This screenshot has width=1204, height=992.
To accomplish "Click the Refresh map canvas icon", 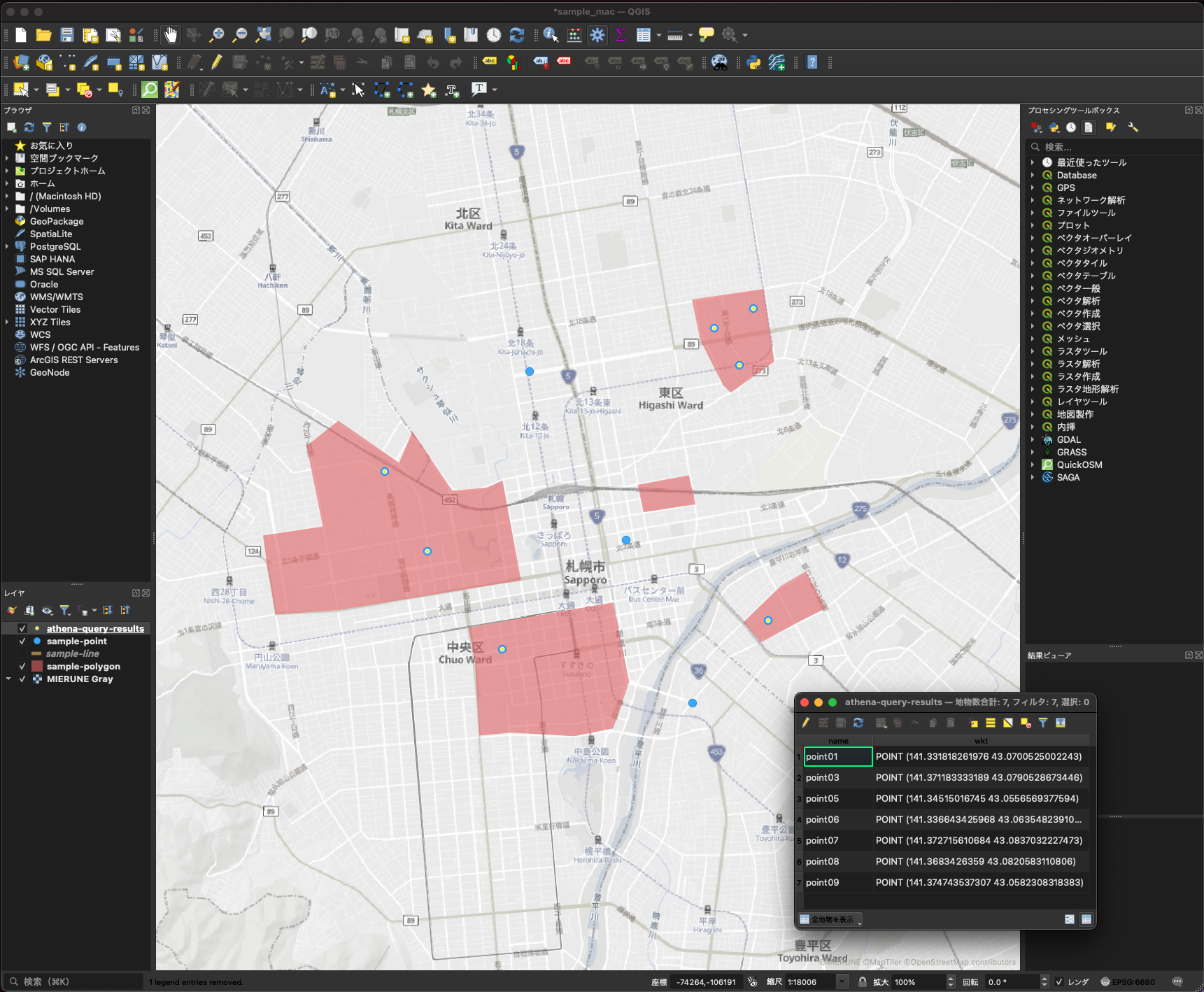I will click(x=517, y=35).
